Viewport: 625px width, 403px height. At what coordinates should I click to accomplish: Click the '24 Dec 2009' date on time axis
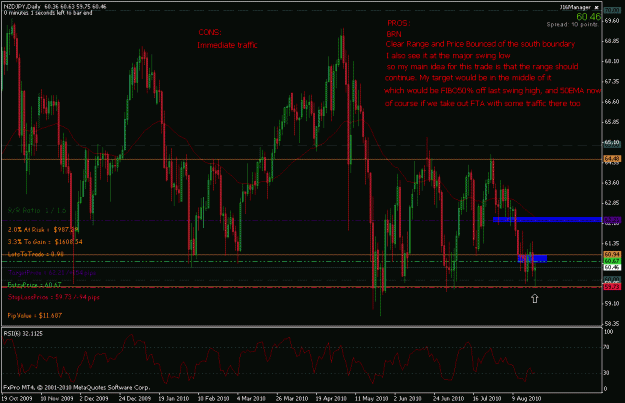click(x=135, y=398)
